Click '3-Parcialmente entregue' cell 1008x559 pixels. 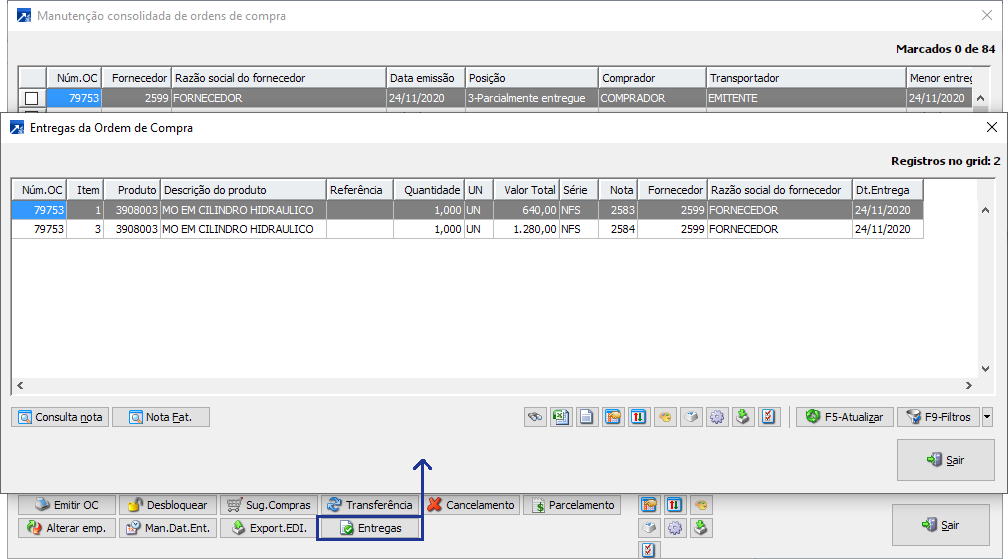tap(532, 98)
